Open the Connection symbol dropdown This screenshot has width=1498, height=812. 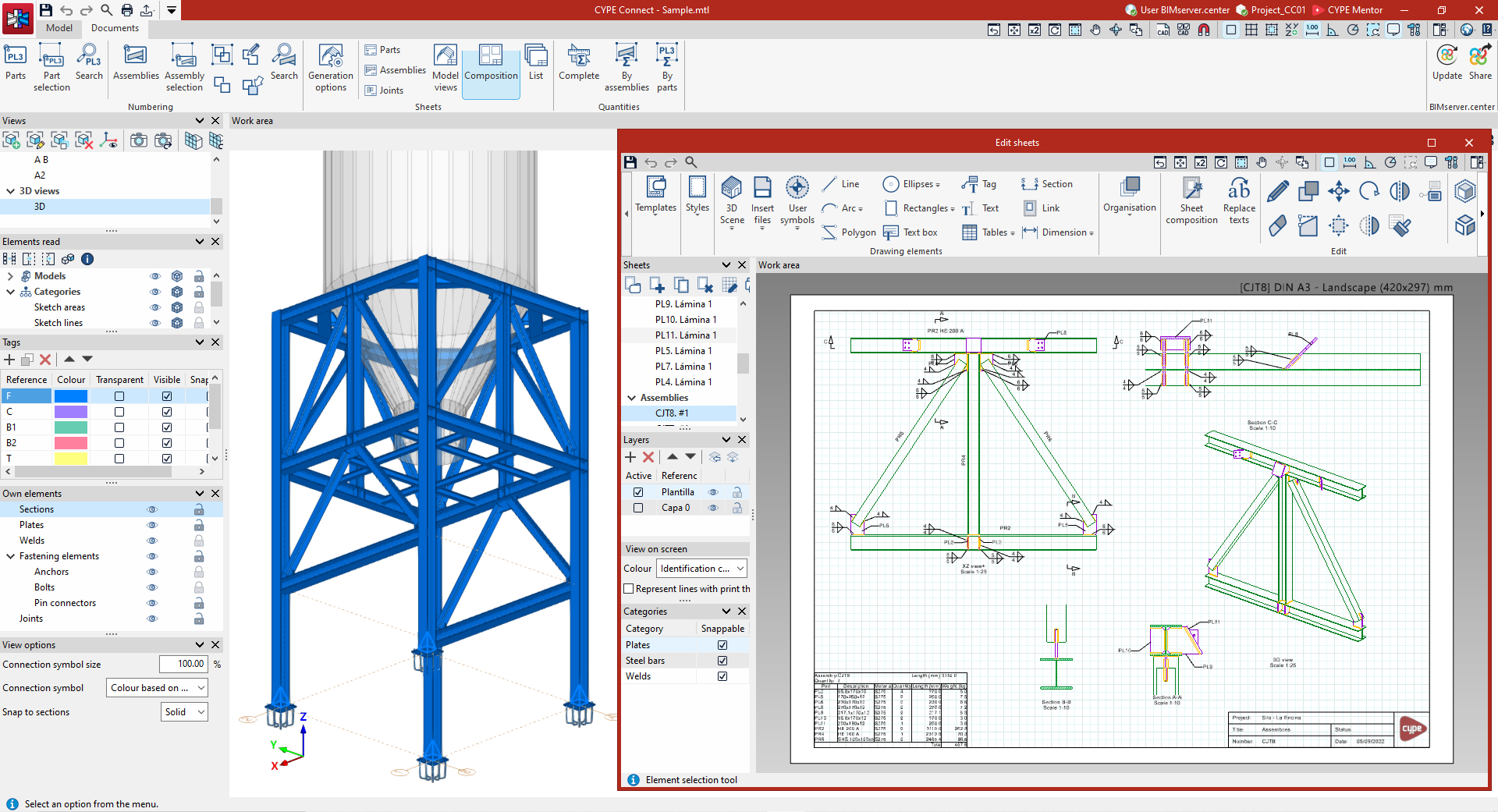pyautogui.click(x=157, y=688)
